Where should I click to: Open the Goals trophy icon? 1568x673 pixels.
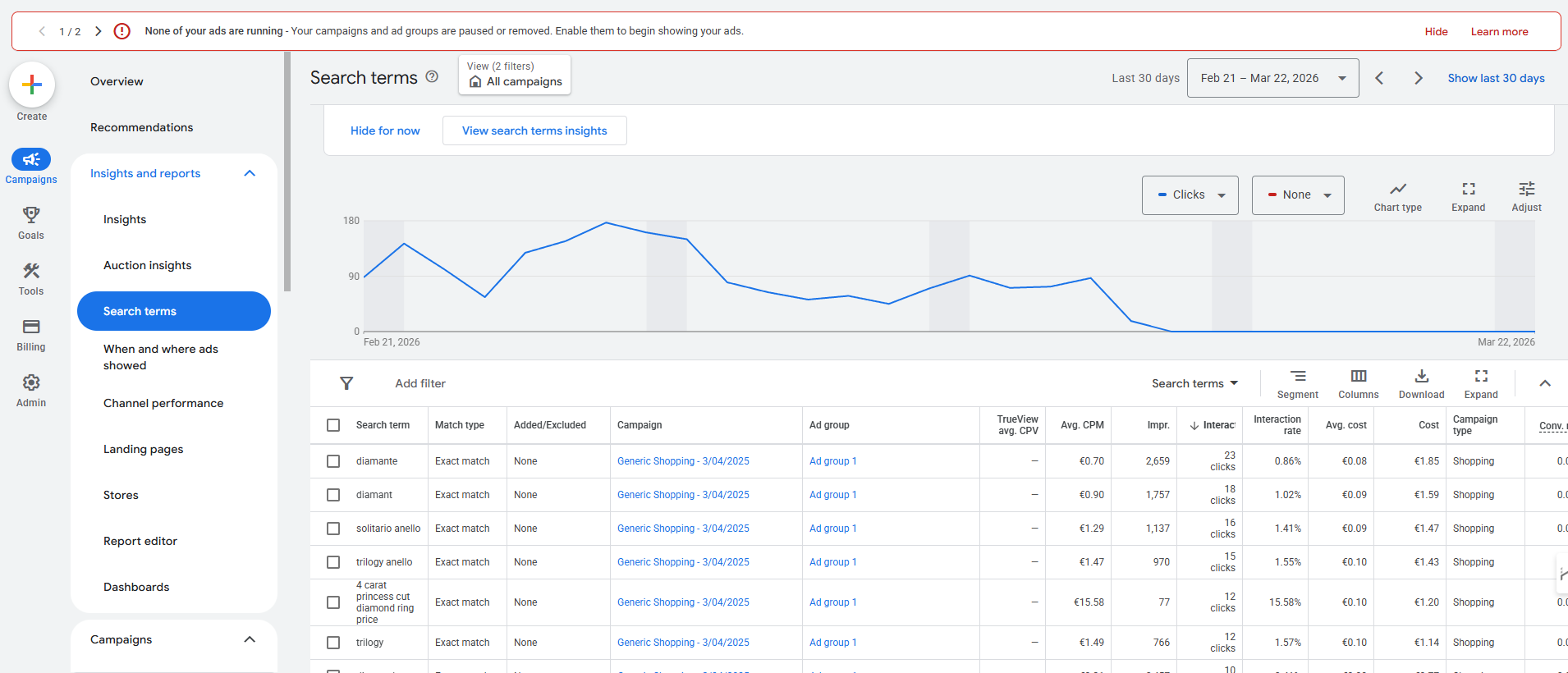pos(31,215)
